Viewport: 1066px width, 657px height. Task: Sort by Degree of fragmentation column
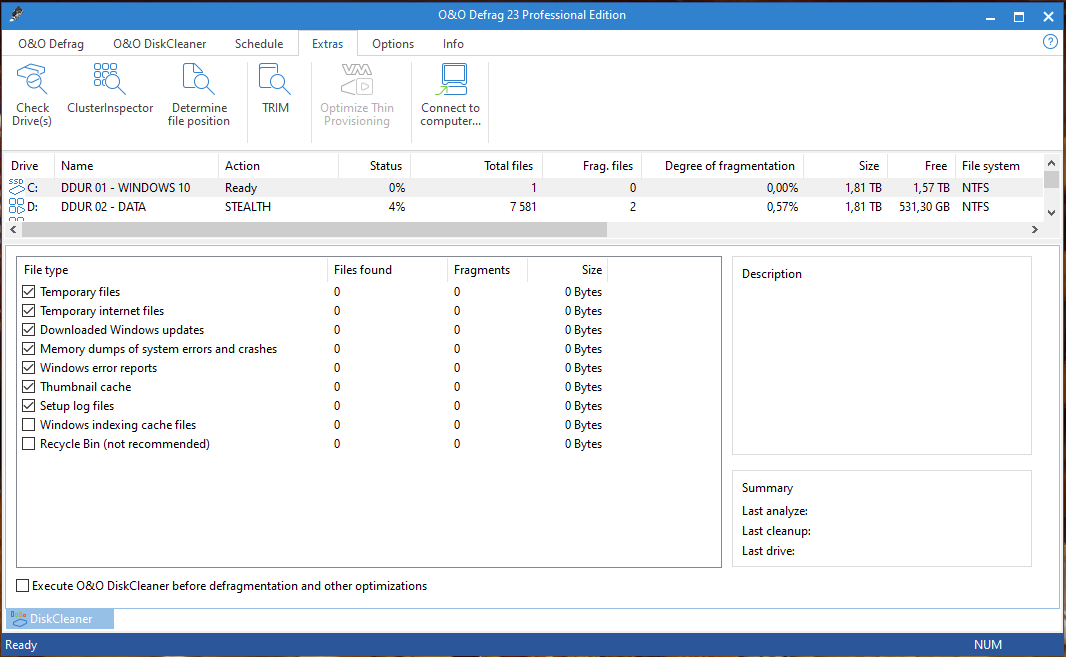click(729, 166)
